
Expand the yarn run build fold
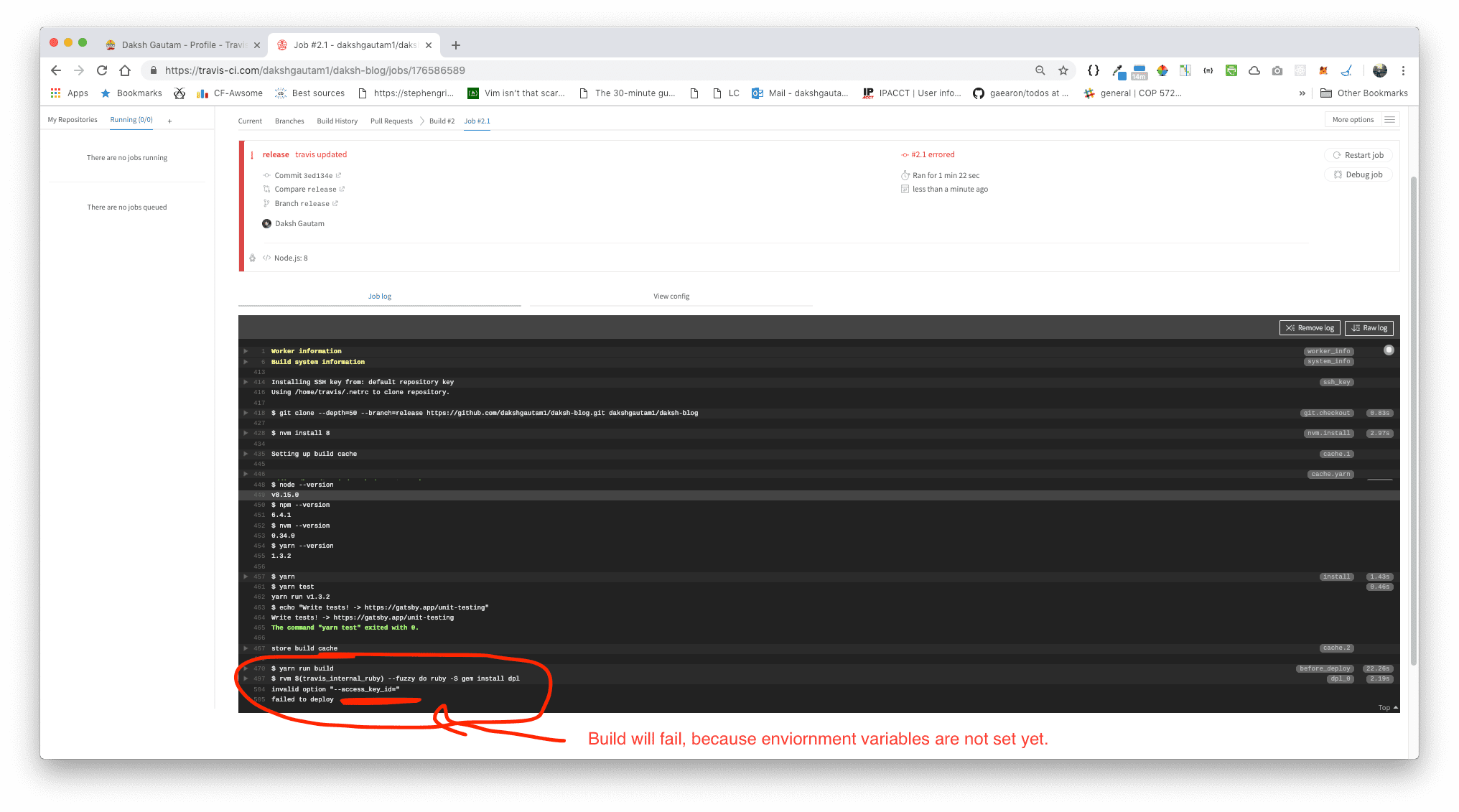click(x=246, y=668)
